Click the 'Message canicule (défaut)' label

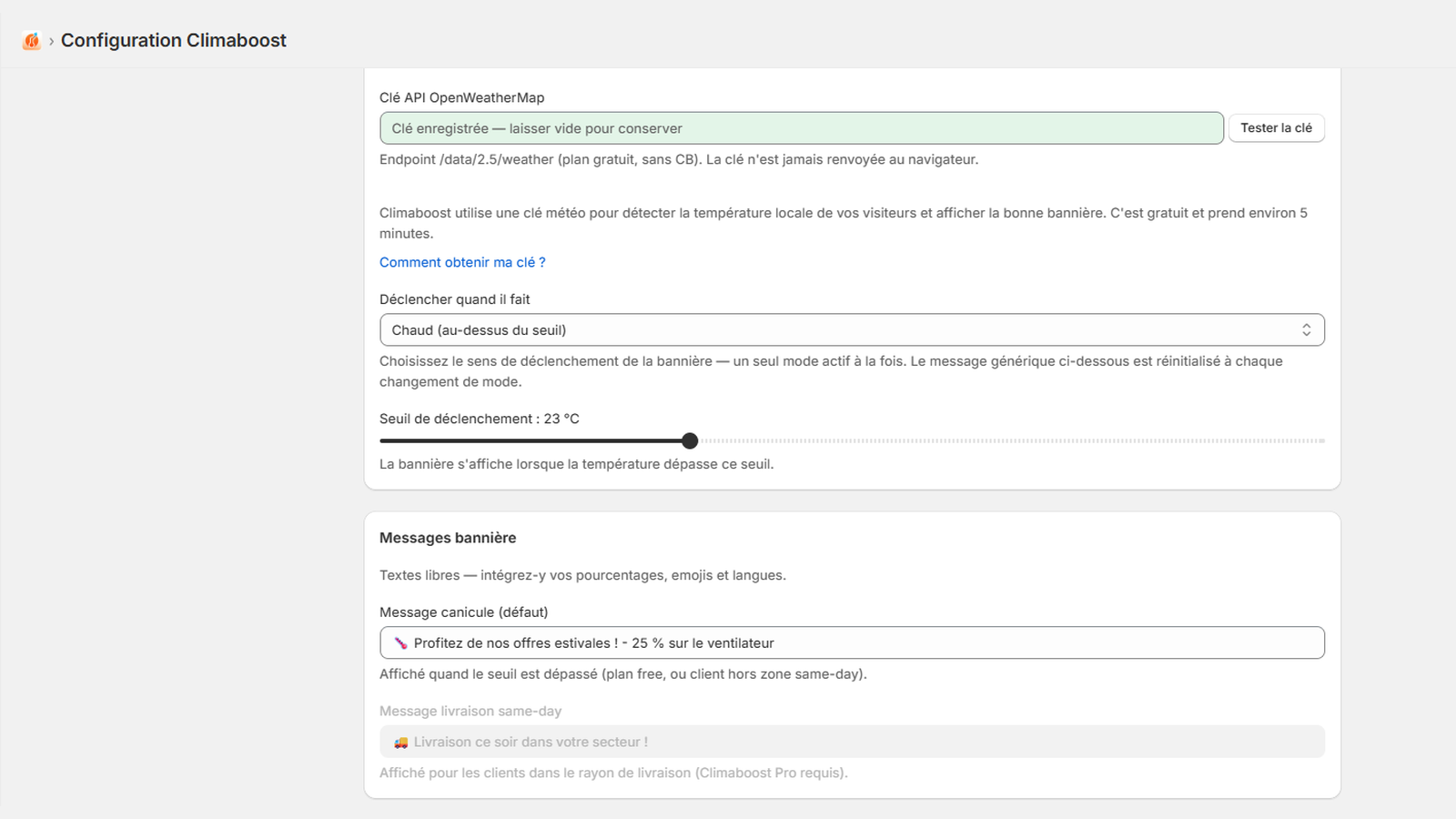coord(464,612)
